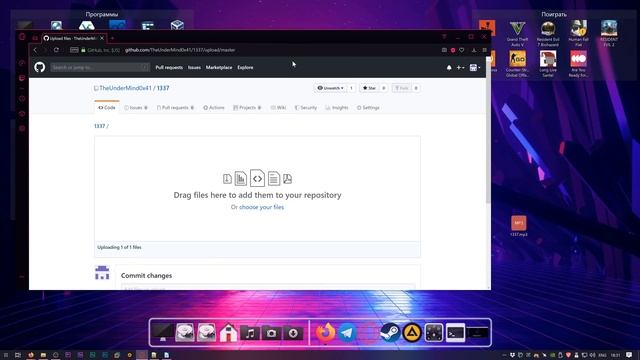Switch to the repository Issues tab
This screenshot has width=640, height=360.
click(x=136, y=108)
